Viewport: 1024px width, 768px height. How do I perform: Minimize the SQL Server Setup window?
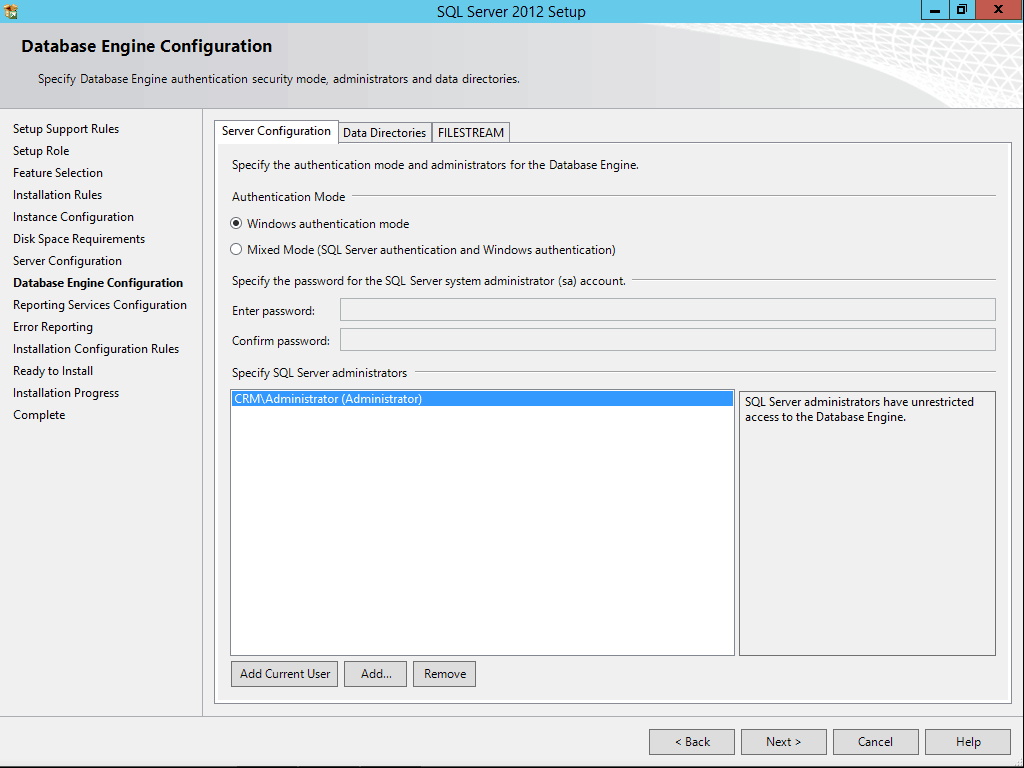pos(935,10)
